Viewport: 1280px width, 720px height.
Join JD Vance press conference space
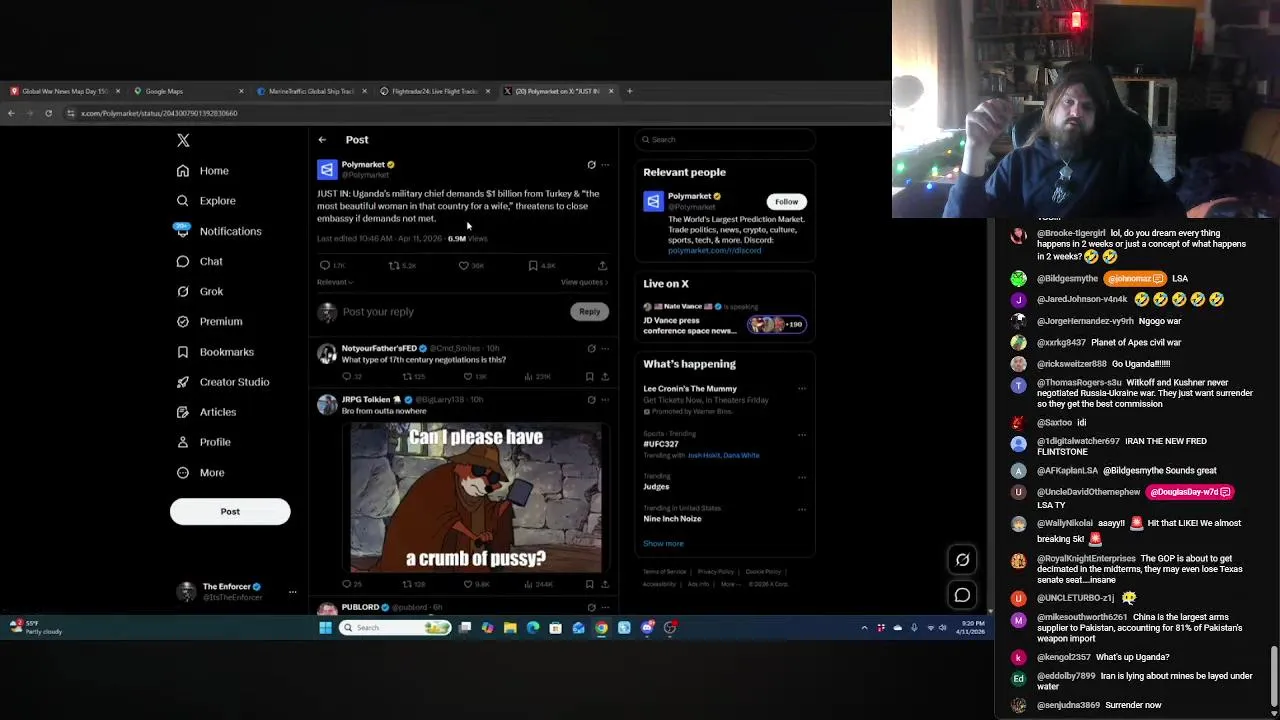pos(724,320)
